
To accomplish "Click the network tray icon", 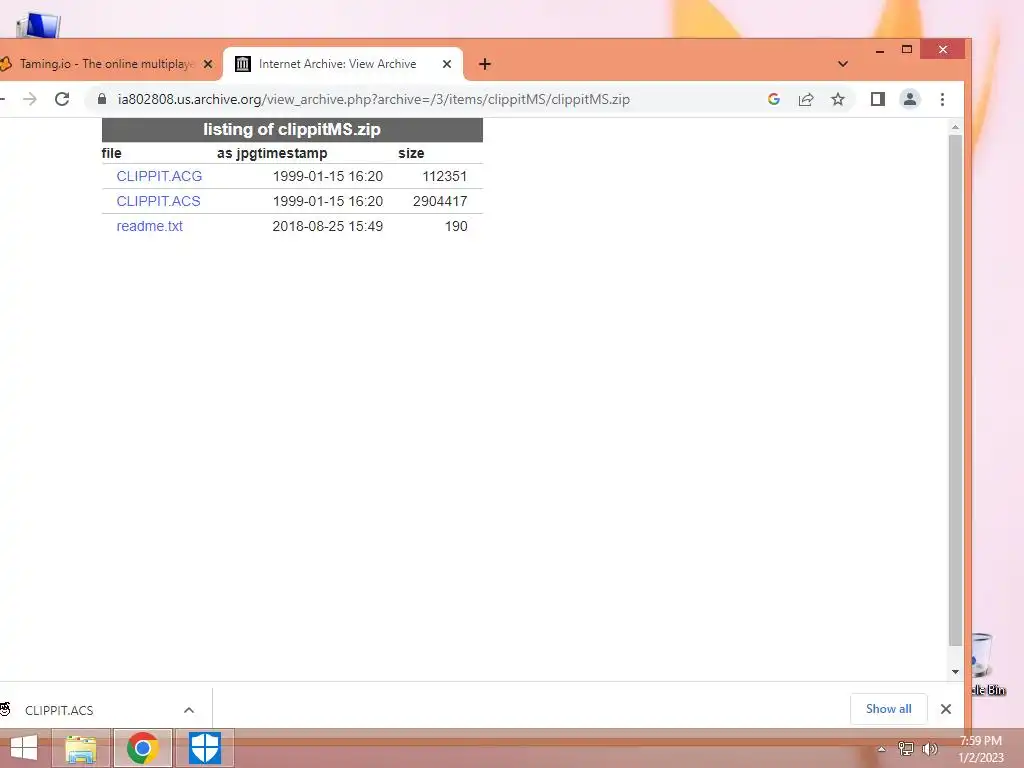I will [905, 749].
